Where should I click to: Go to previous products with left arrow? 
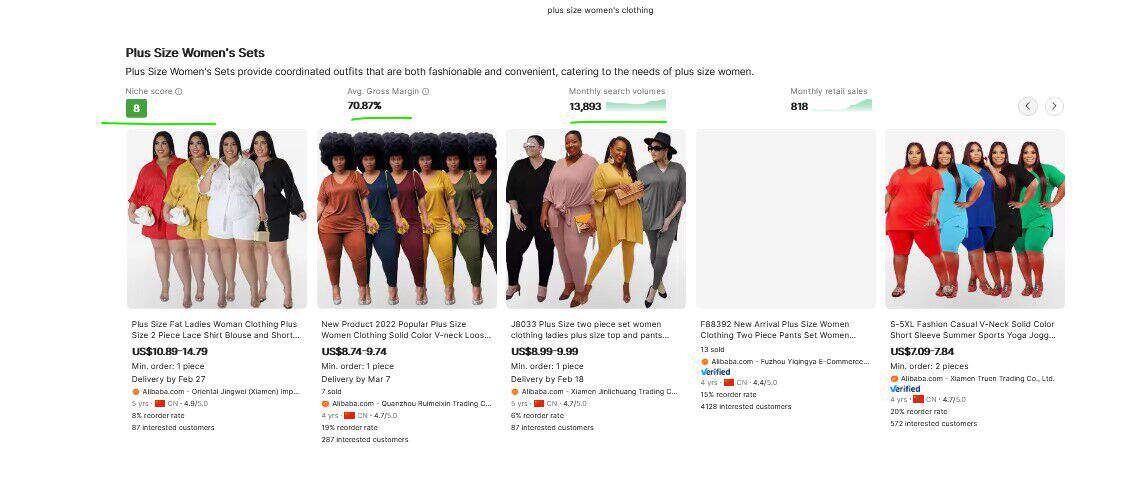click(1028, 106)
